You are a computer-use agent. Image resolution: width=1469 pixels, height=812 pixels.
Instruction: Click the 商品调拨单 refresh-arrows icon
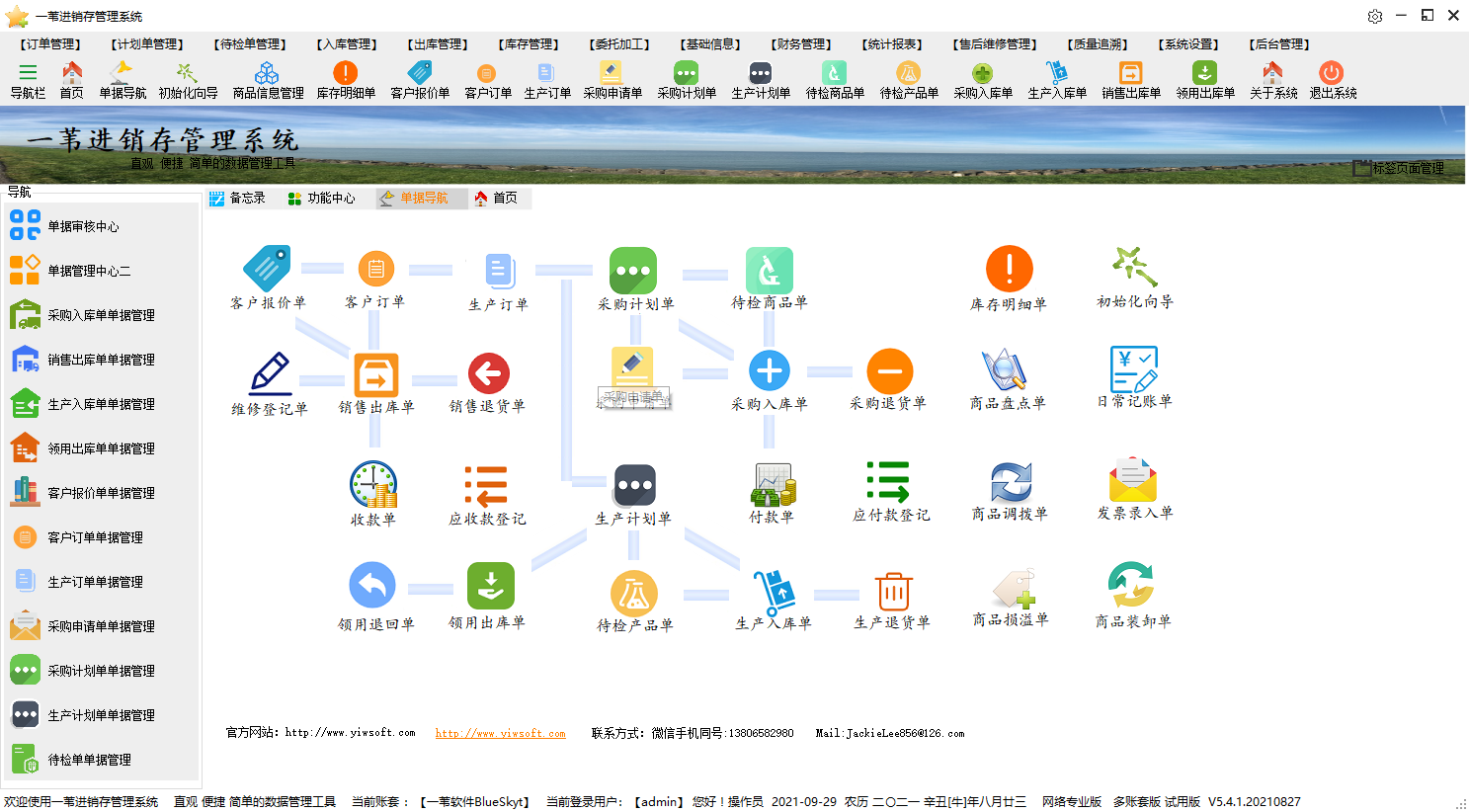click(x=1010, y=482)
